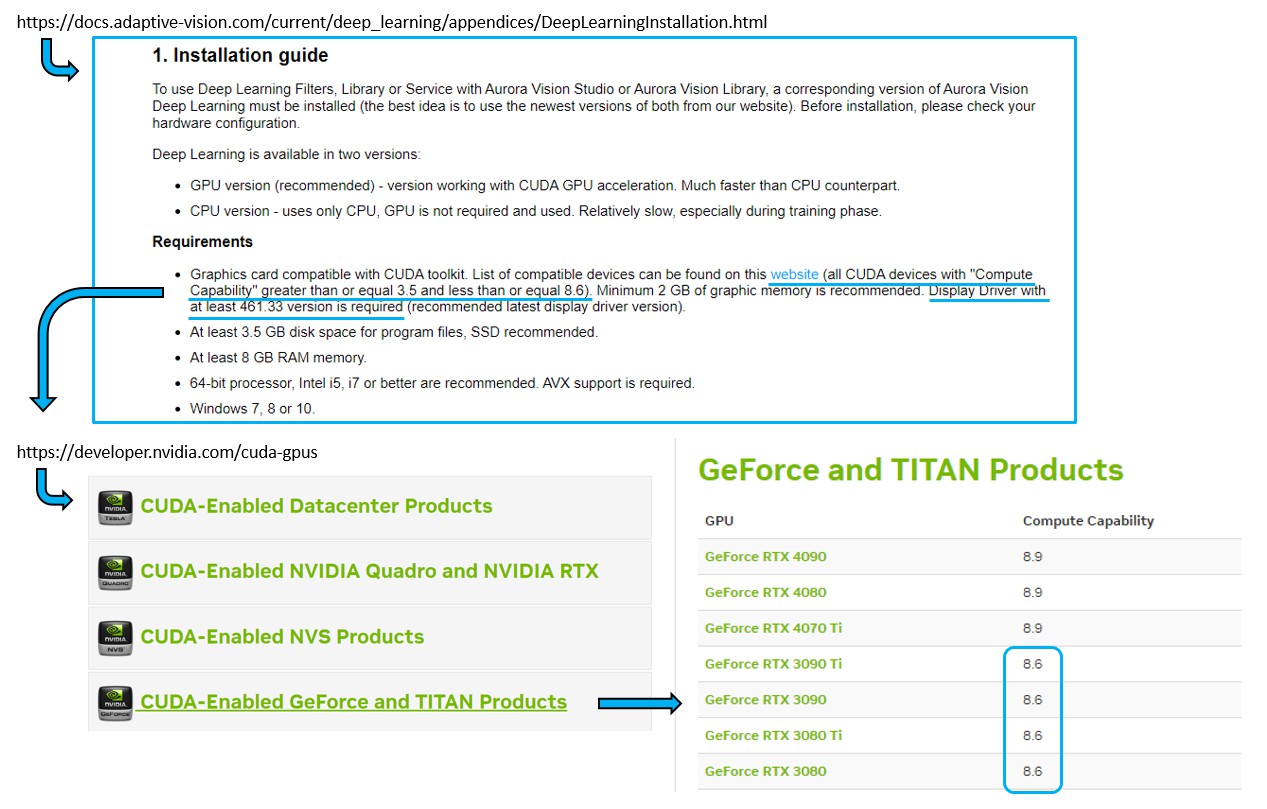Click the 'To use Deep Learning Filters' paragraph

(x=593, y=106)
